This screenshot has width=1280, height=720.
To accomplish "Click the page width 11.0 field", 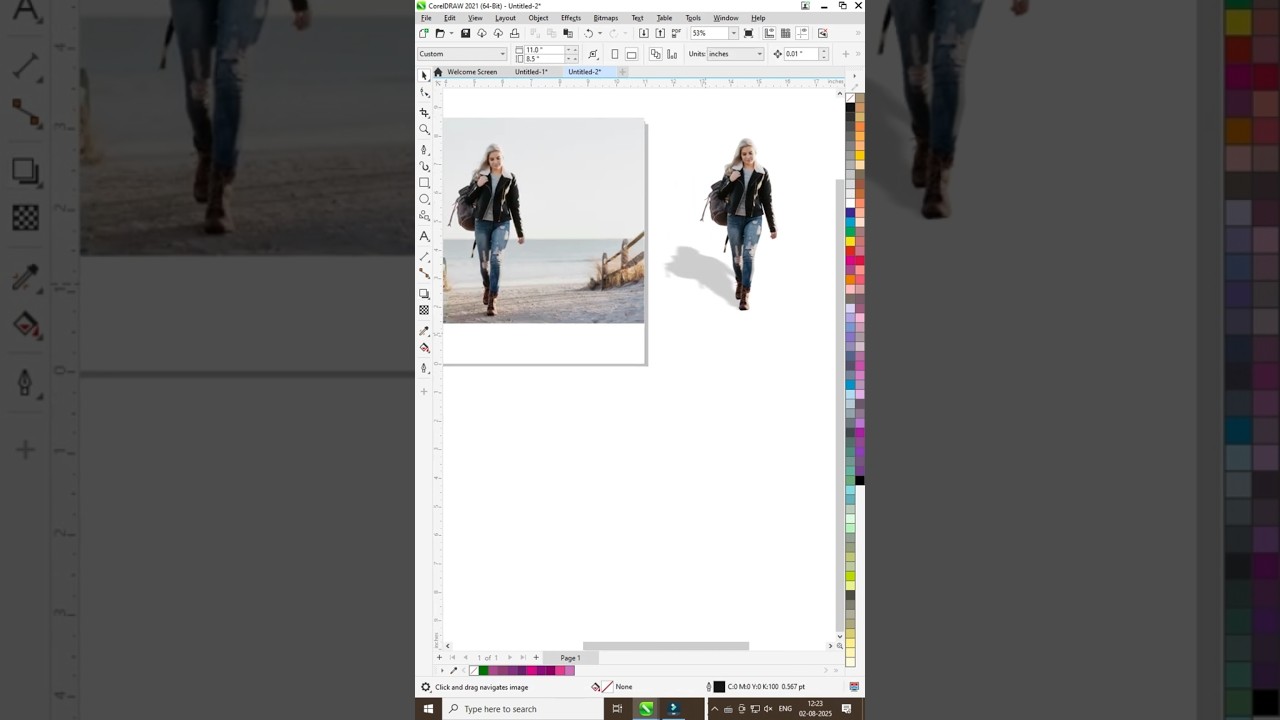I will [544, 49].
